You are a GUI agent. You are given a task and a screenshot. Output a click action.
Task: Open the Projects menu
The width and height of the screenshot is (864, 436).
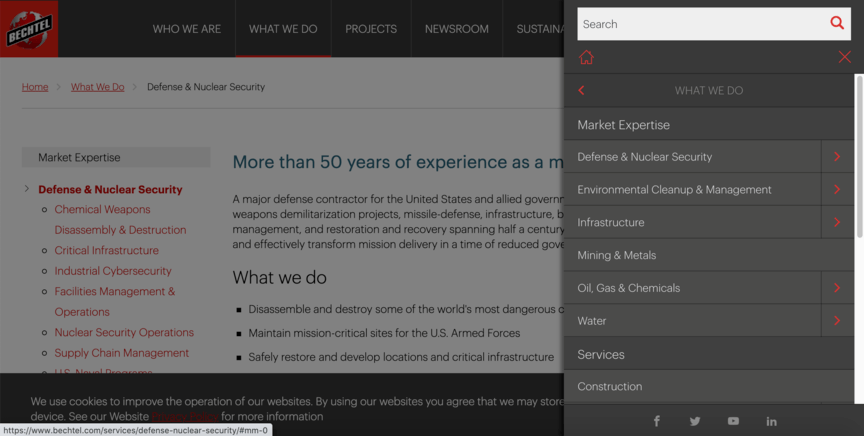371,29
